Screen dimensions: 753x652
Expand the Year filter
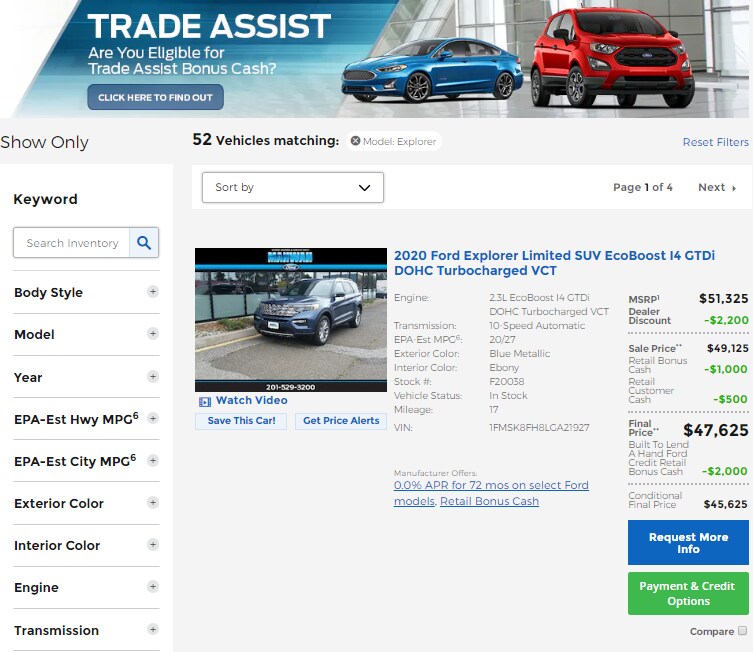click(153, 376)
